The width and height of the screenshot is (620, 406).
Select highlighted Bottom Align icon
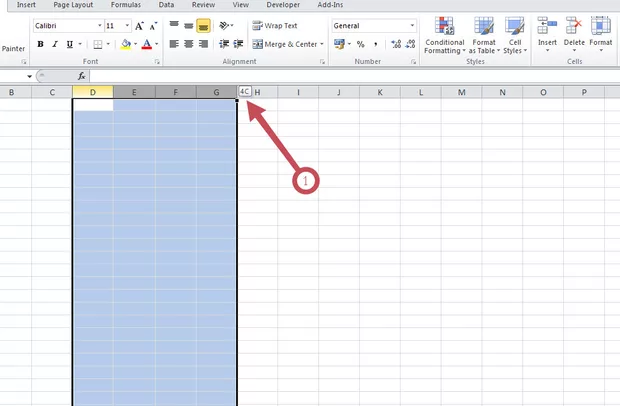click(x=203, y=26)
